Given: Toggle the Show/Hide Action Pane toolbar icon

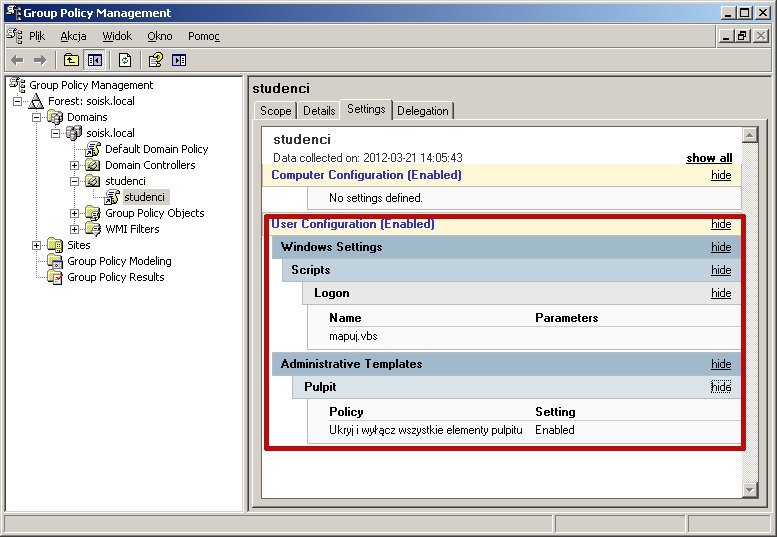Looking at the screenshot, I should tap(179, 60).
